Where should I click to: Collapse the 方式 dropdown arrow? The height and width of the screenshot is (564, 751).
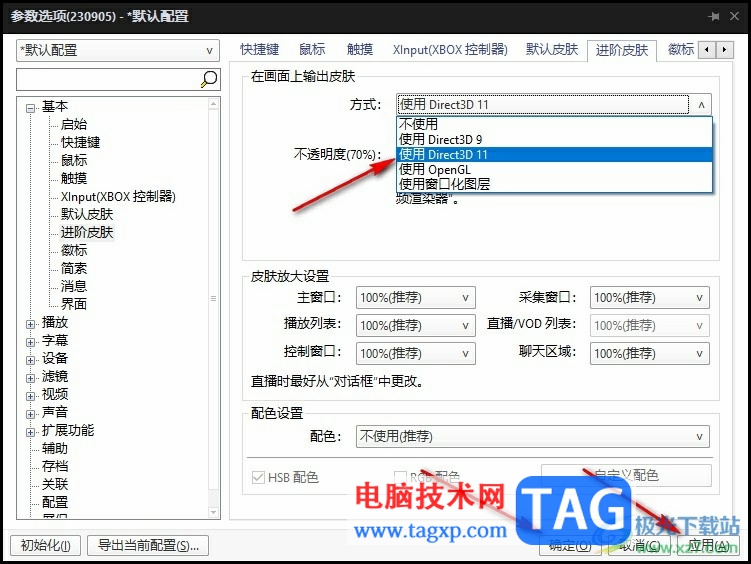click(701, 104)
